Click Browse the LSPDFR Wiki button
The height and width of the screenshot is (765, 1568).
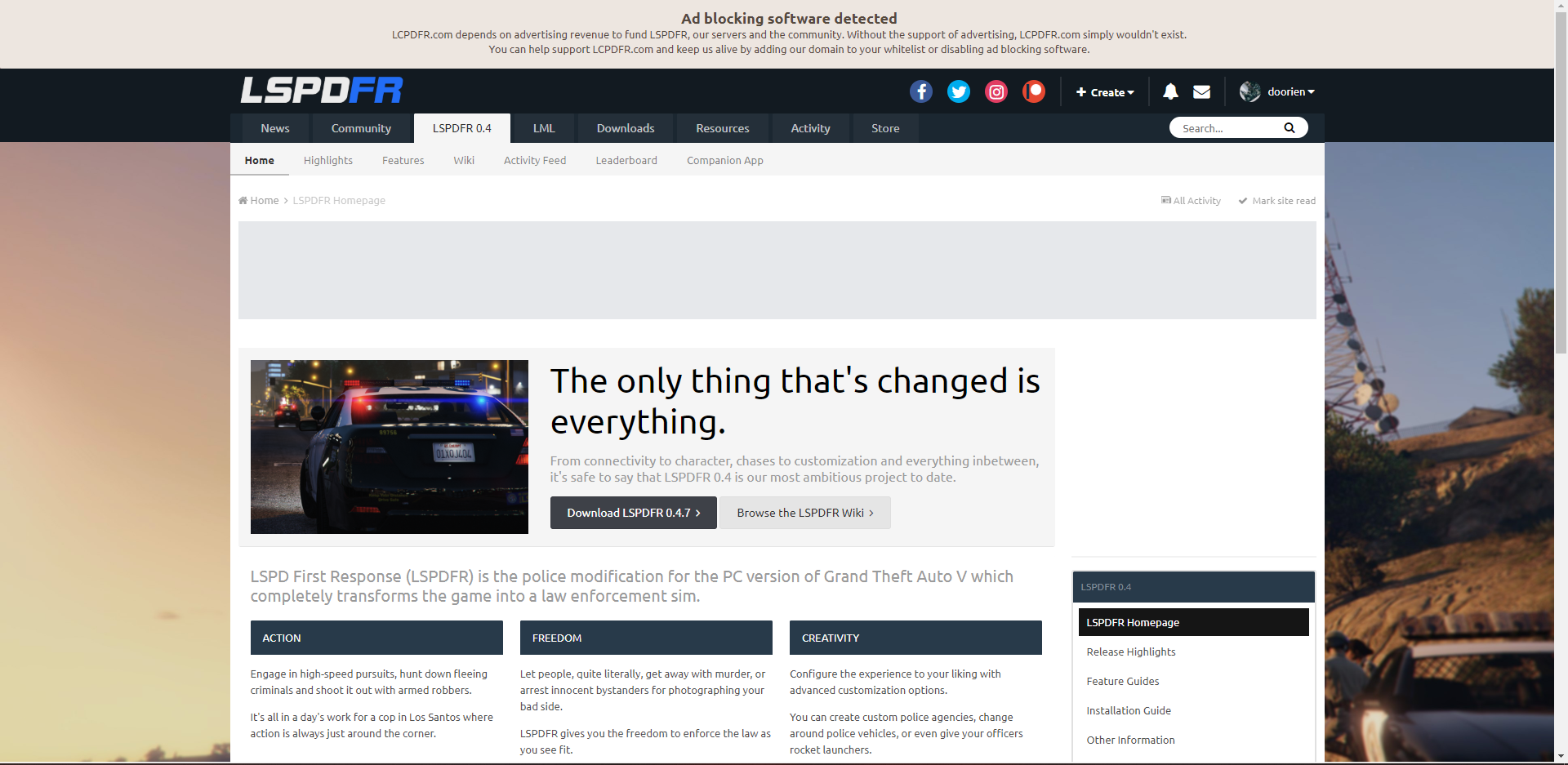(805, 513)
